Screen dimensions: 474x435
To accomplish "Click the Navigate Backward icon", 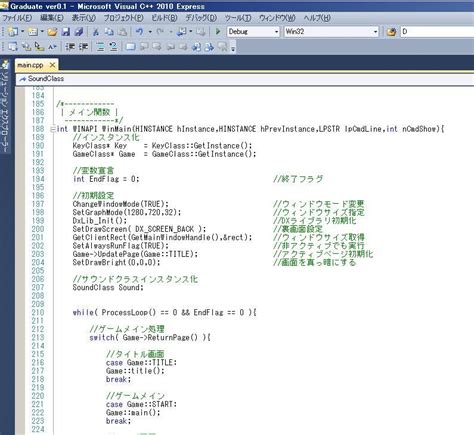I will click(x=182, y=32).
